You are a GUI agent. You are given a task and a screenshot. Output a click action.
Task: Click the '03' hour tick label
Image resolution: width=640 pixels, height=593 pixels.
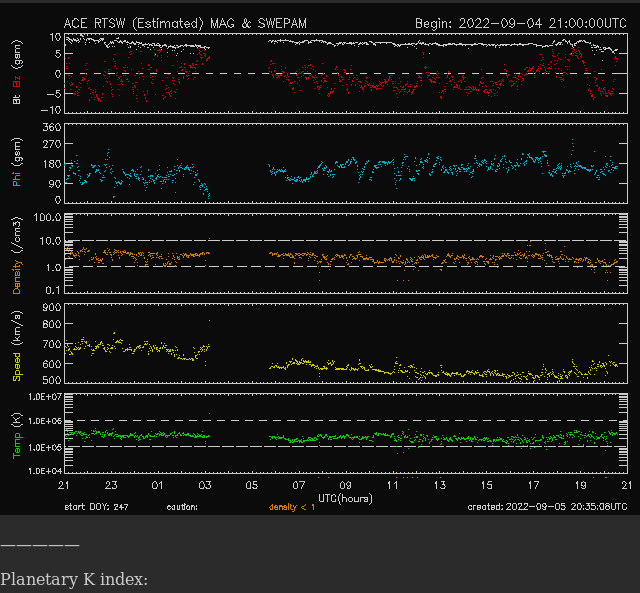pos(204,485)
